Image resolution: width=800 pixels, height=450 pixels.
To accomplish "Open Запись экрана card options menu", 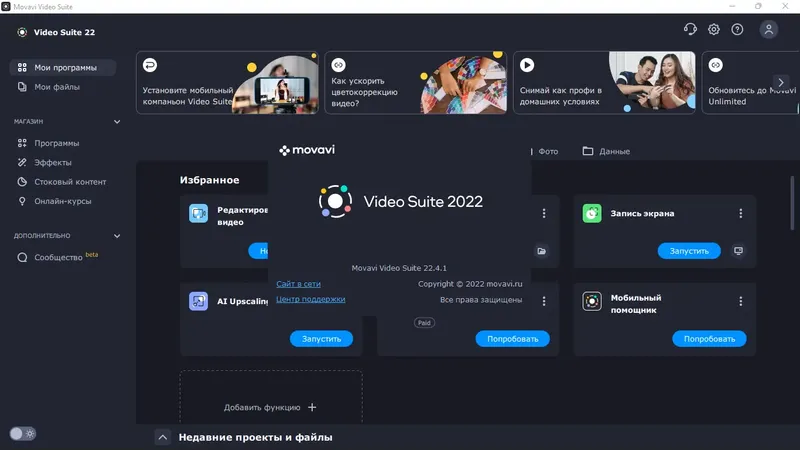I will point(741,213).
